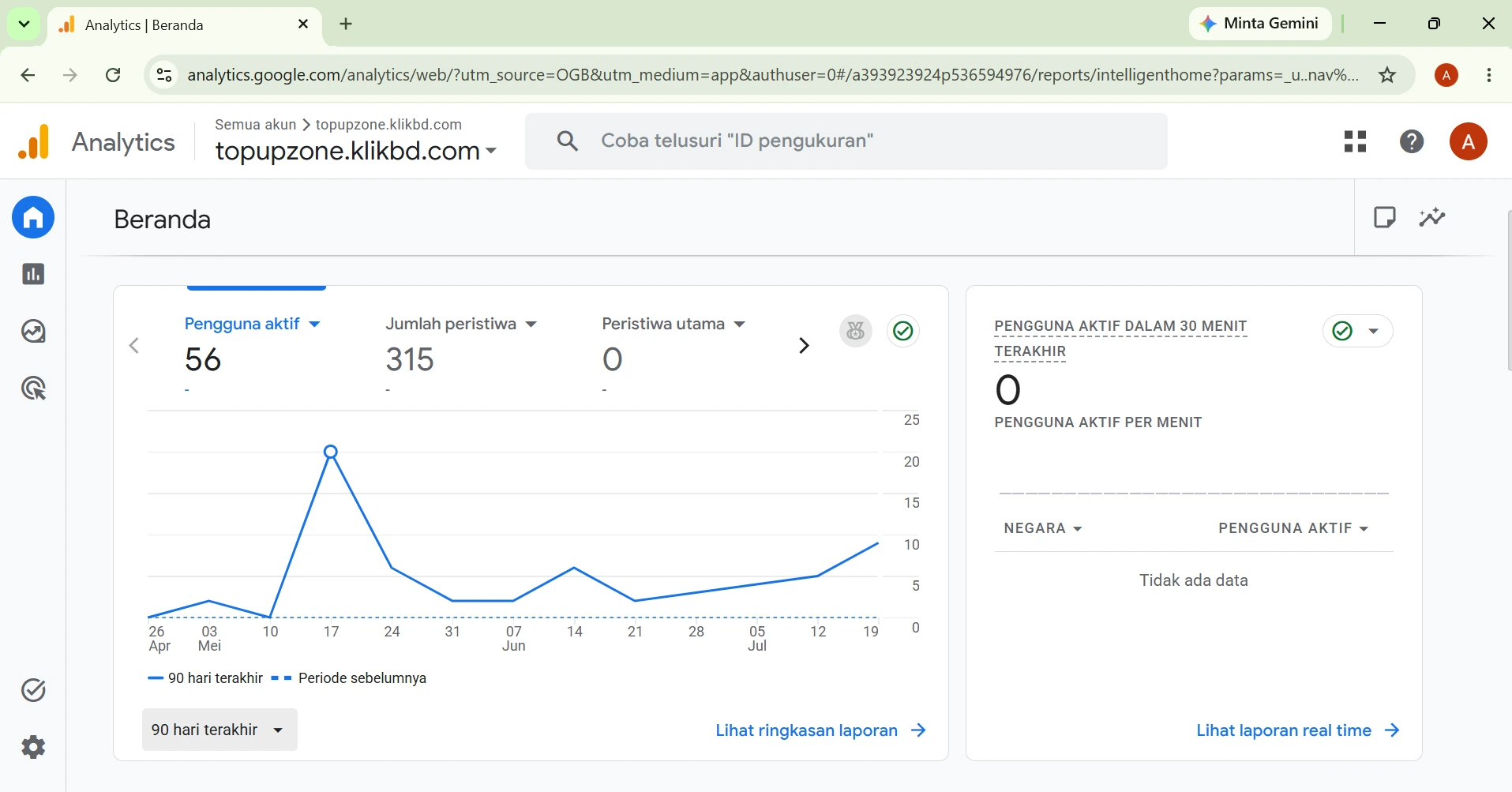Open the NEGARA dimension dropdown
The image size is (1512, 792).
[1042, 528]
